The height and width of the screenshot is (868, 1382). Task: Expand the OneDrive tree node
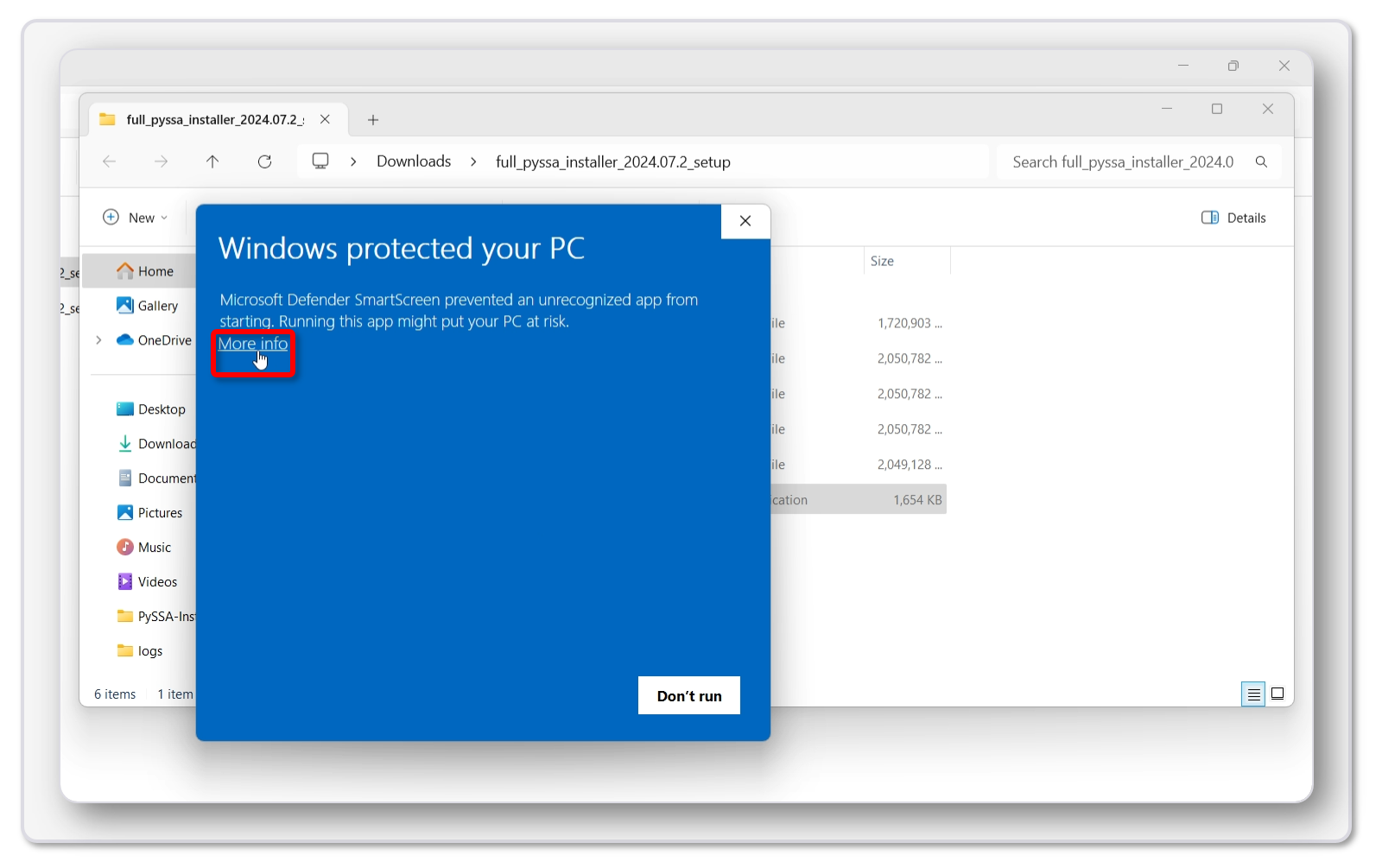98,340
